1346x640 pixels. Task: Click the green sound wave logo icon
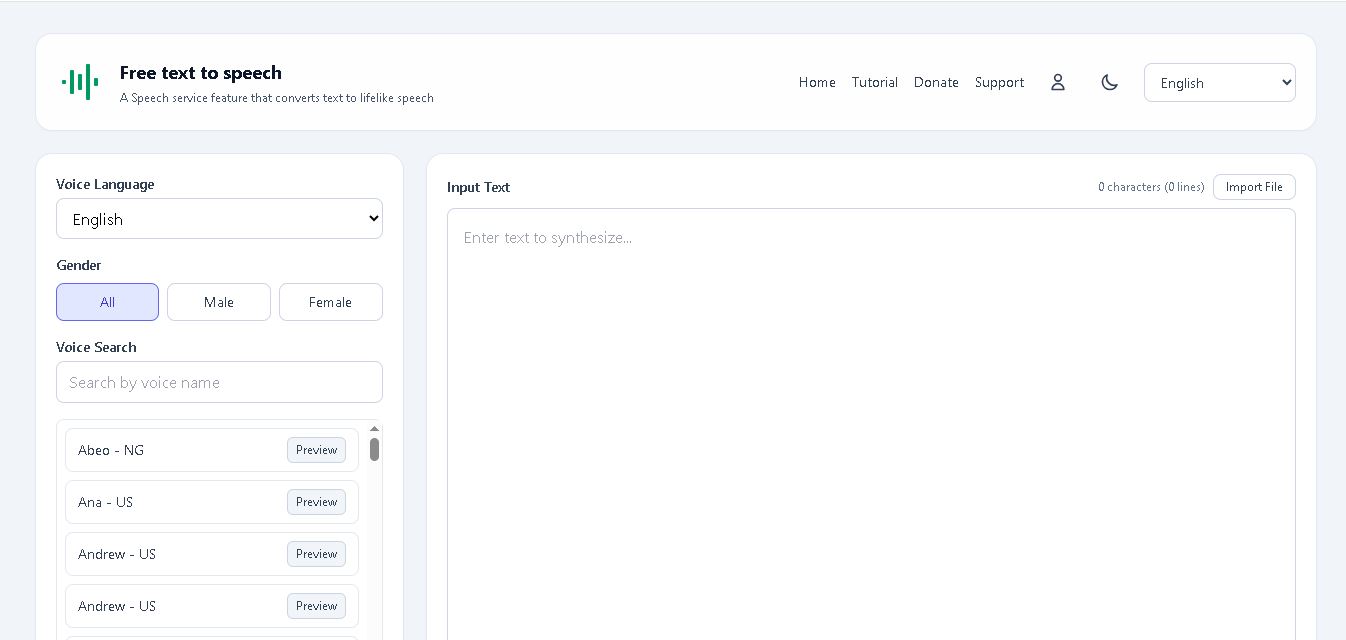click(x=80, y=82)
